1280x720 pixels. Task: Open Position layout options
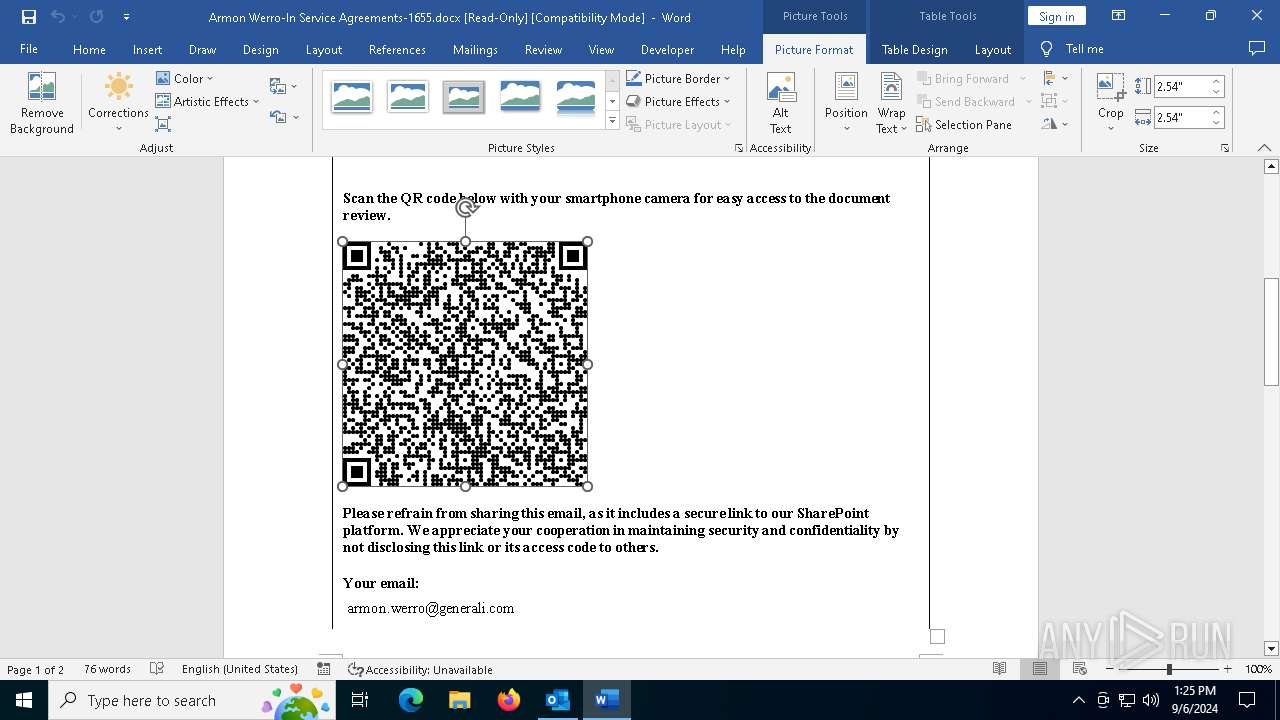(846, 103)
